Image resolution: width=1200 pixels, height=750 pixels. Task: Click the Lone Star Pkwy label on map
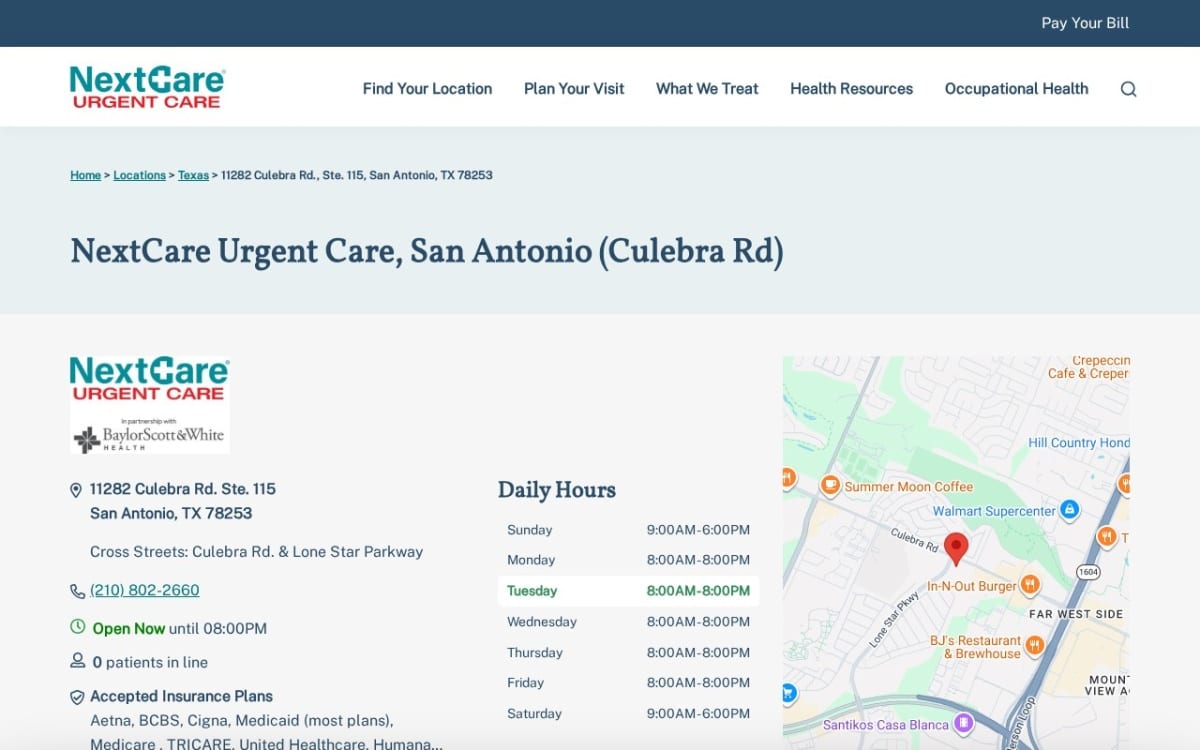coord(894,620)
